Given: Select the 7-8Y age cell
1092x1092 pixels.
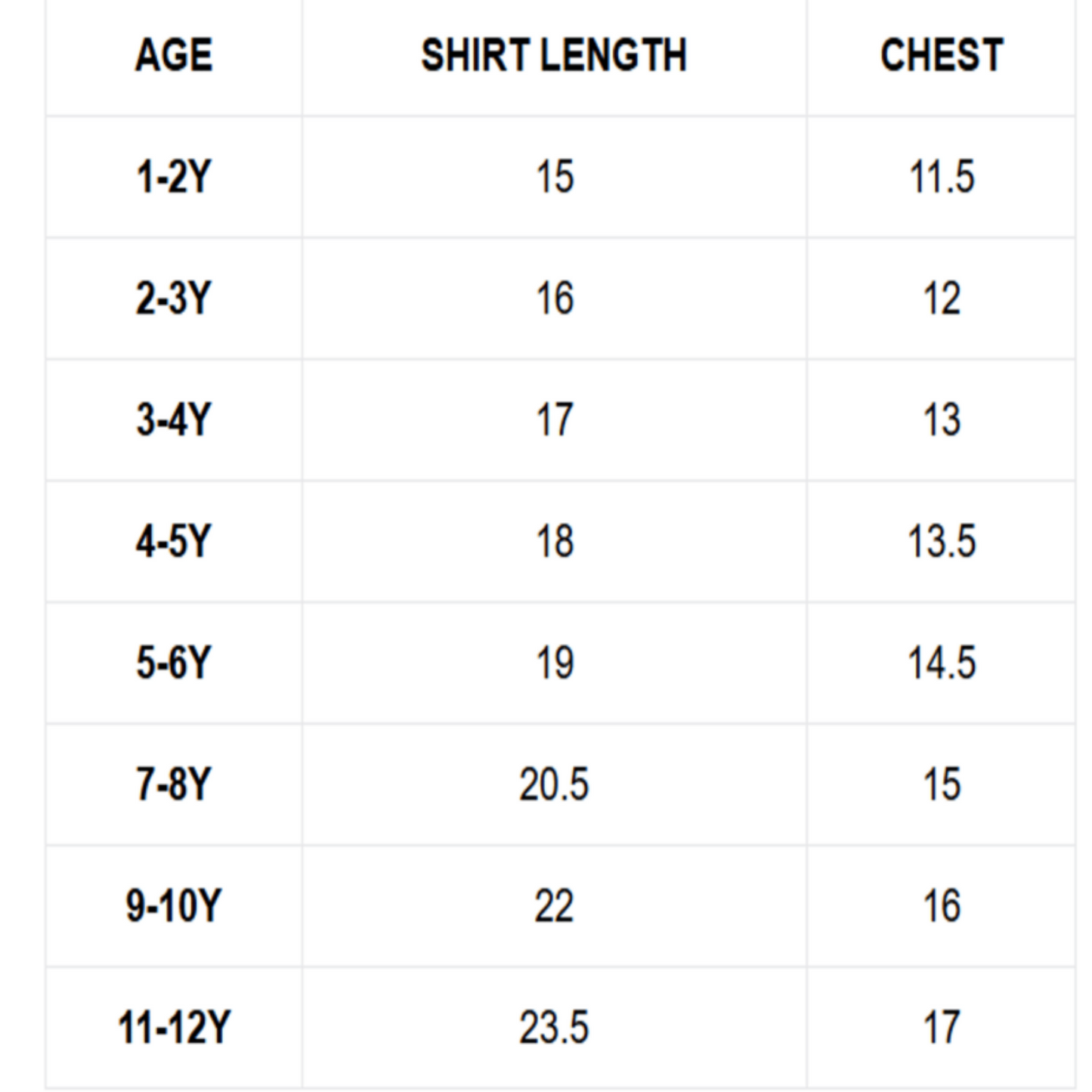Looking at the screenshot, I should click(x=174, y=784).
